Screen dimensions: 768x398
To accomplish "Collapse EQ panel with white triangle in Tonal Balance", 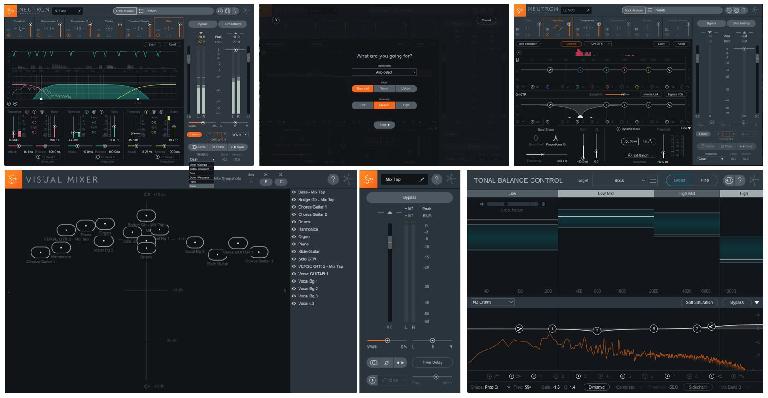I will (x=757, y=303).
